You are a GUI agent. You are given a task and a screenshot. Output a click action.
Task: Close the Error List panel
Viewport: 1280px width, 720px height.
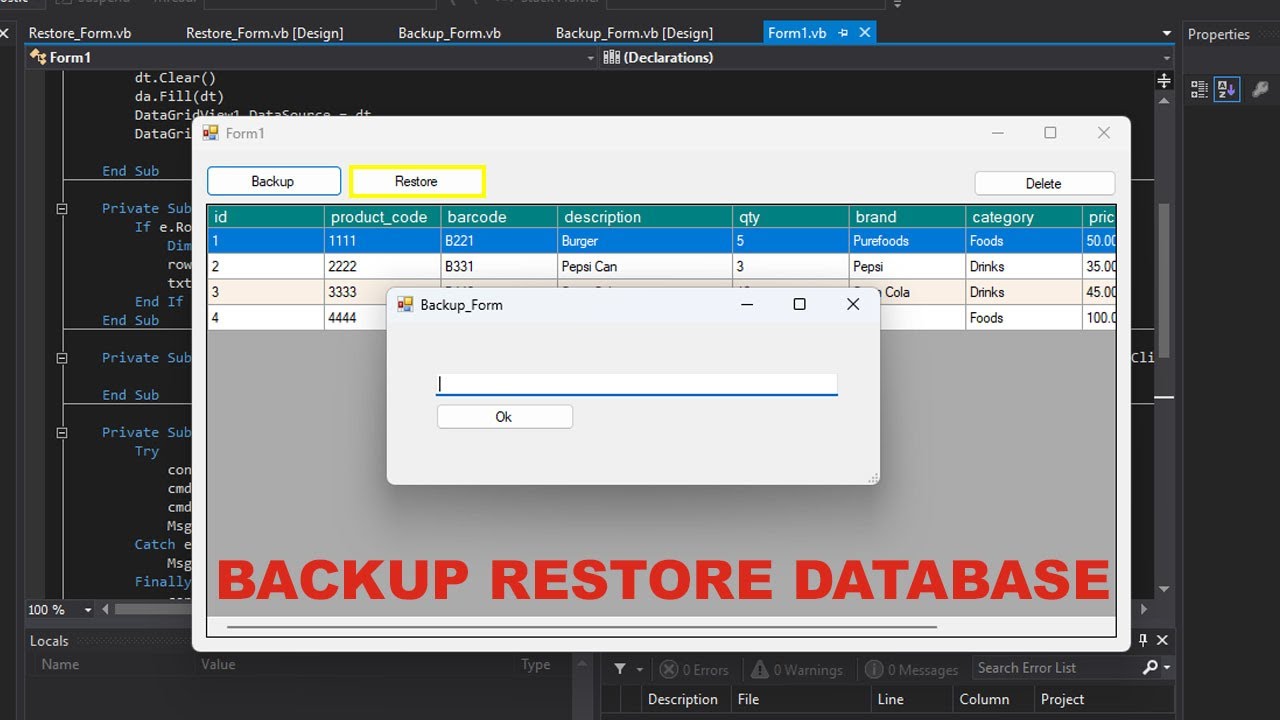(1162, 640)
